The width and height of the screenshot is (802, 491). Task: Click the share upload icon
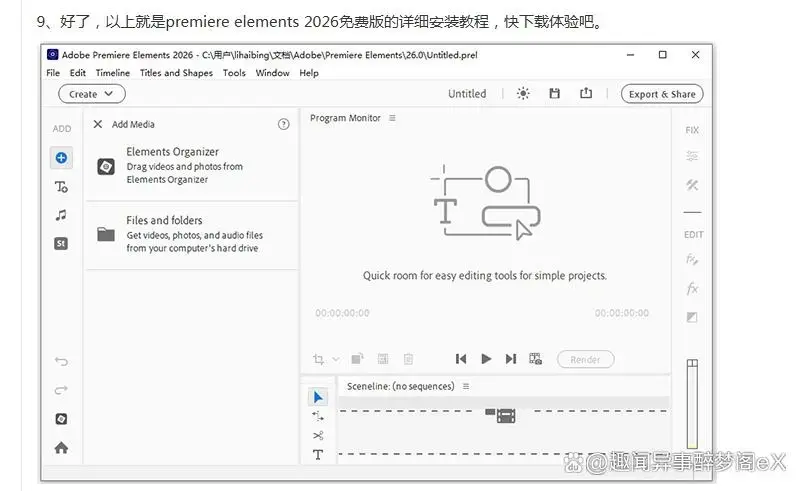pyautogui.click(x=586, y=93)
